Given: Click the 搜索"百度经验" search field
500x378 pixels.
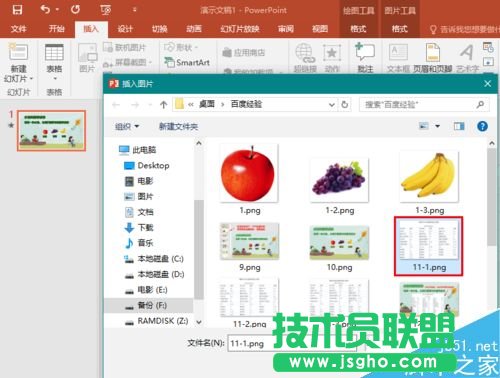Looking at the screenshot, I should point(424,105).
